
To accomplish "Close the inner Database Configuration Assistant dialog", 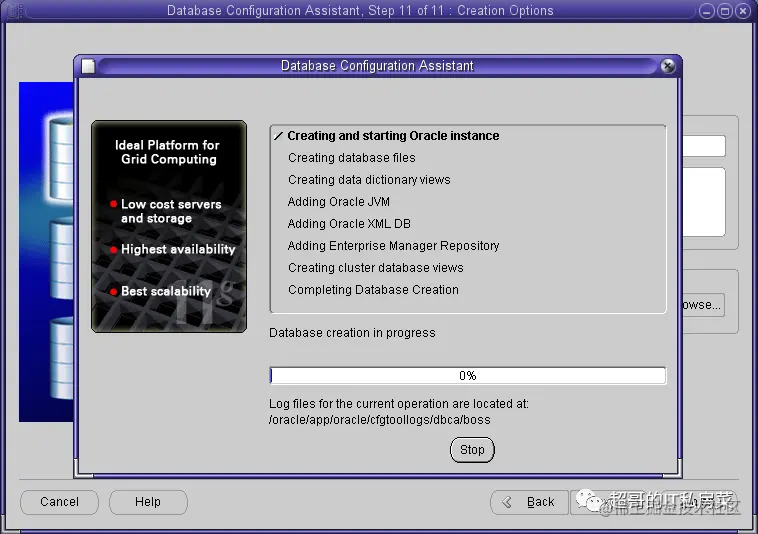I will point(668,66).
